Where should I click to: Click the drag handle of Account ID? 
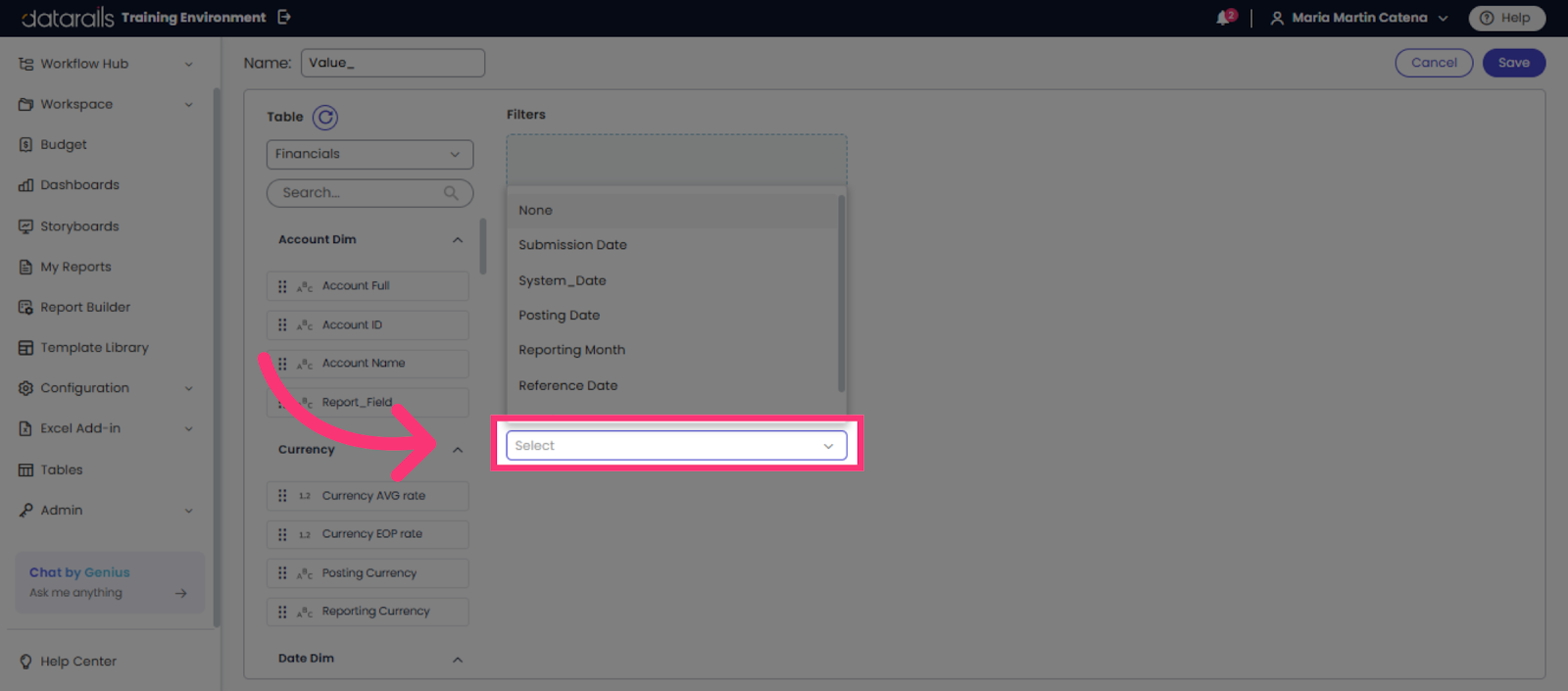pos(282,324)
